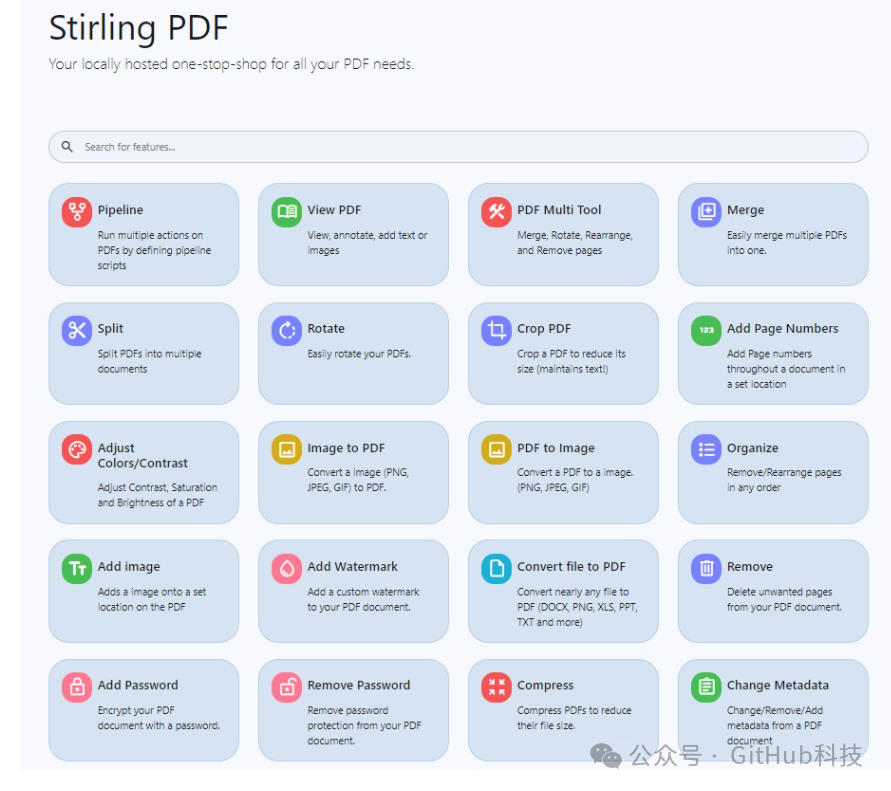Click 'Split PDFs into multiple documents' text
The height and width of the screenshot is (791, 891).
[149, 361]
